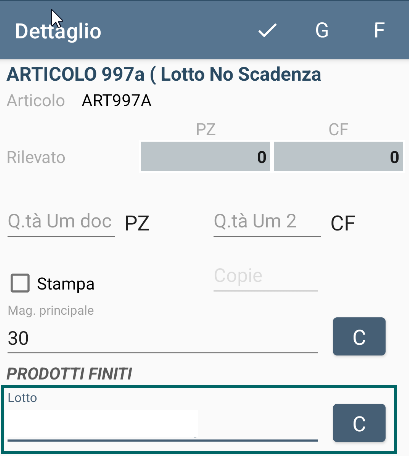
Task: Click the PZ unit beside Q.tà Um doc
Action: click(x=137, y=223)
